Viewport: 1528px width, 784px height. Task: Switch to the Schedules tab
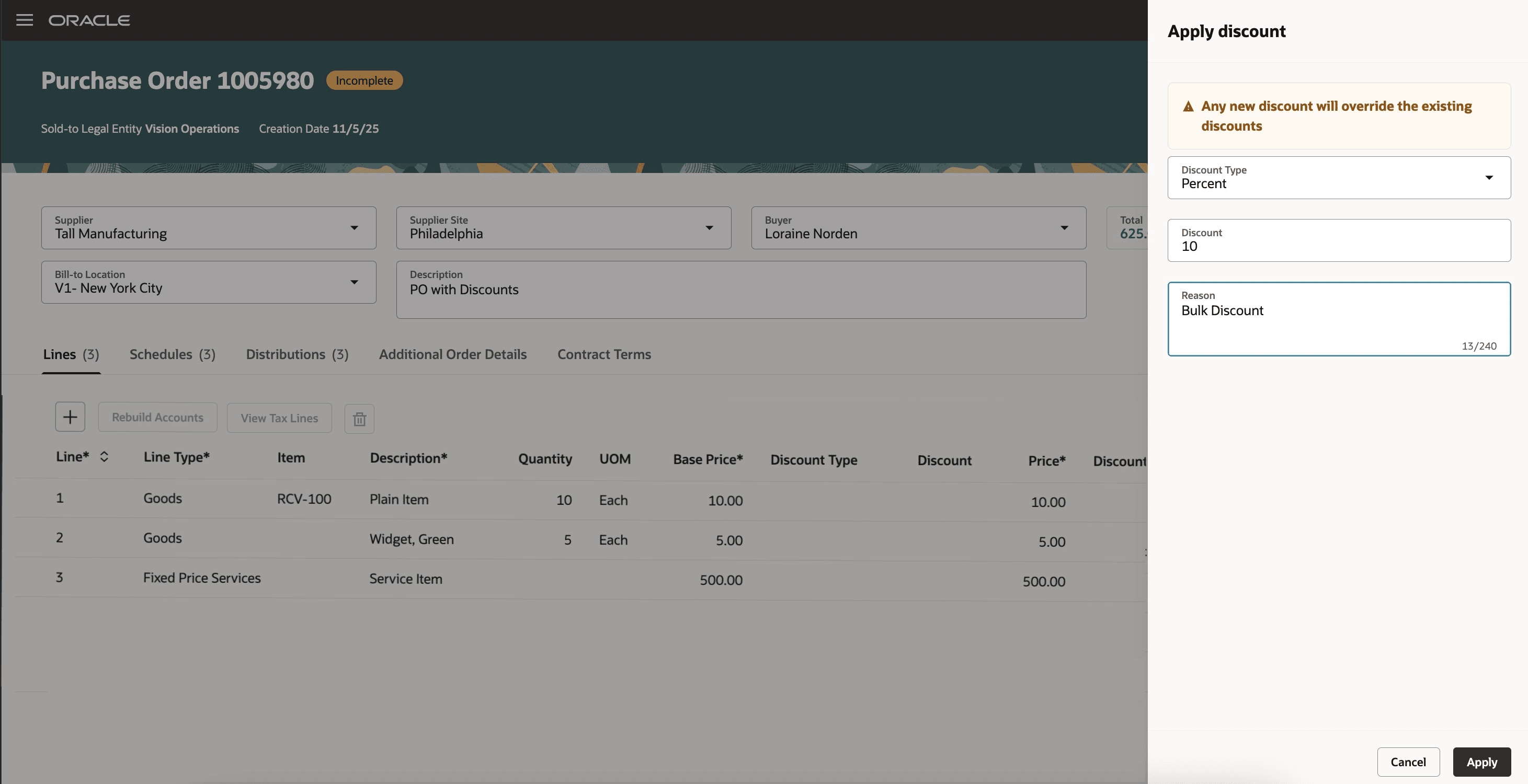point(172,355)
